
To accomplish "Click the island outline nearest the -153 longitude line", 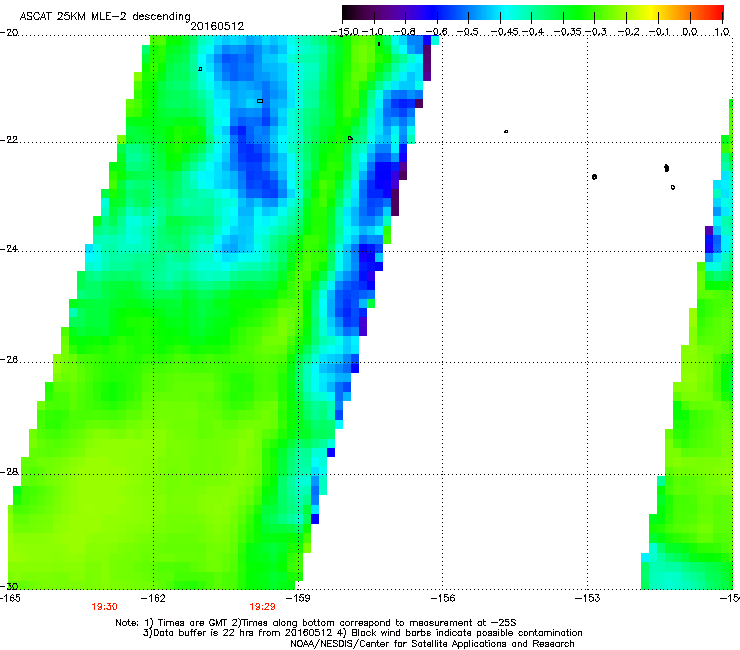I will point(594,177).
